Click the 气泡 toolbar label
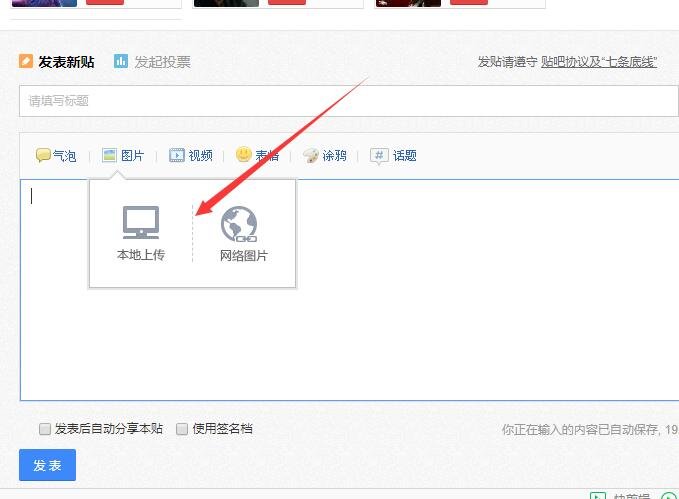 (x=65, y=156)
